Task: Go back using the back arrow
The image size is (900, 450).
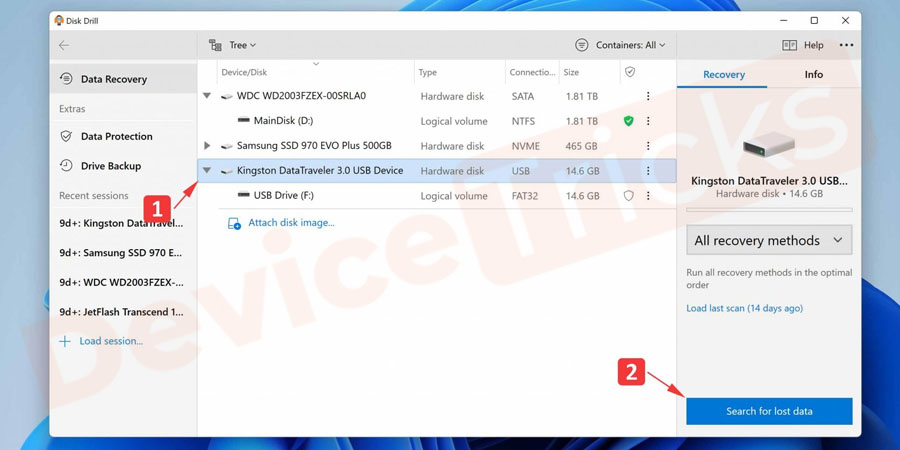Action: 64,45
